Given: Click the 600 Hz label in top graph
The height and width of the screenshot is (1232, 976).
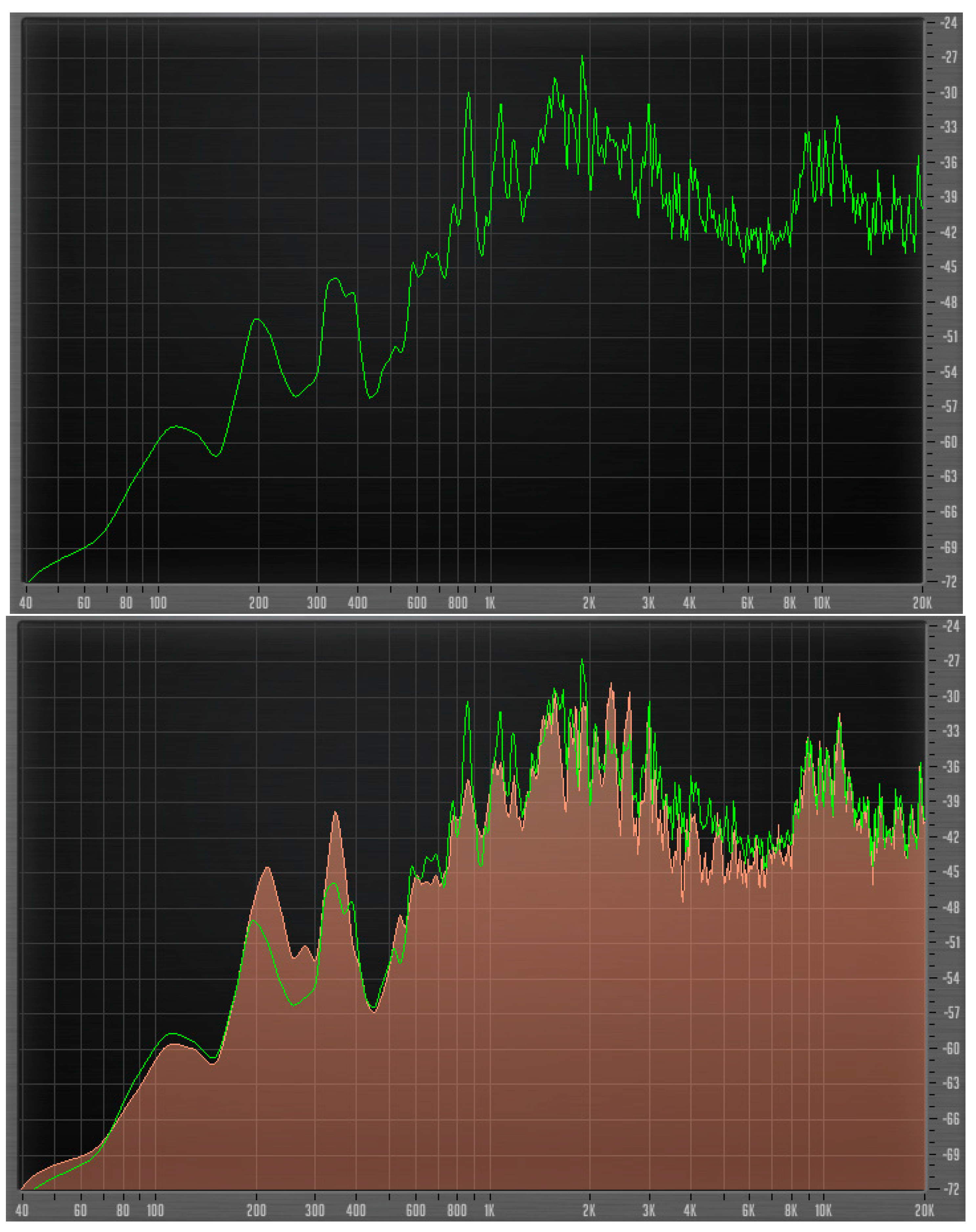Looking at the screenshot, I should pyautogui.click(x=416, y=603).
